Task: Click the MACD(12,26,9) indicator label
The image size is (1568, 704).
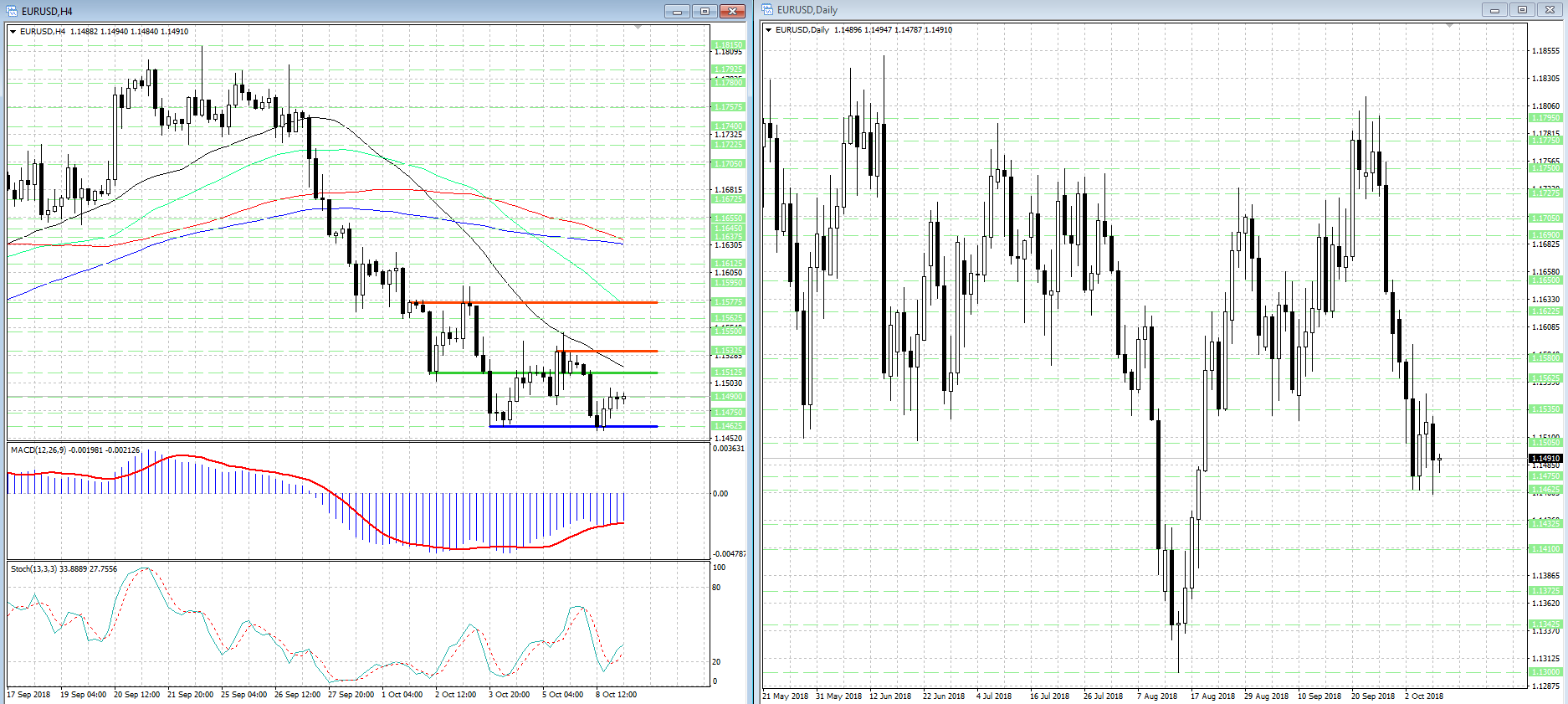Action: pos(75,450)
